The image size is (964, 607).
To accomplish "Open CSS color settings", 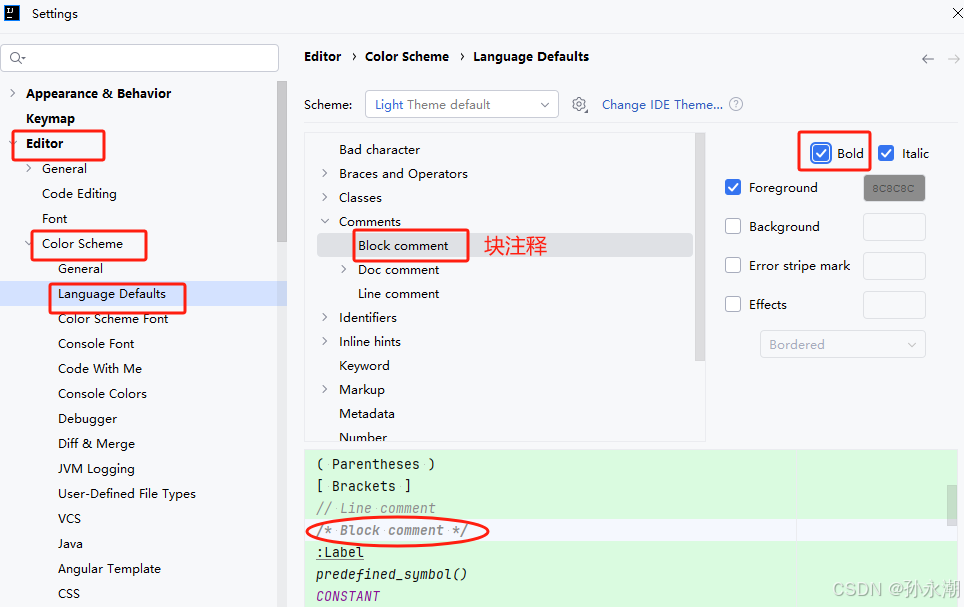I will 69,593.
